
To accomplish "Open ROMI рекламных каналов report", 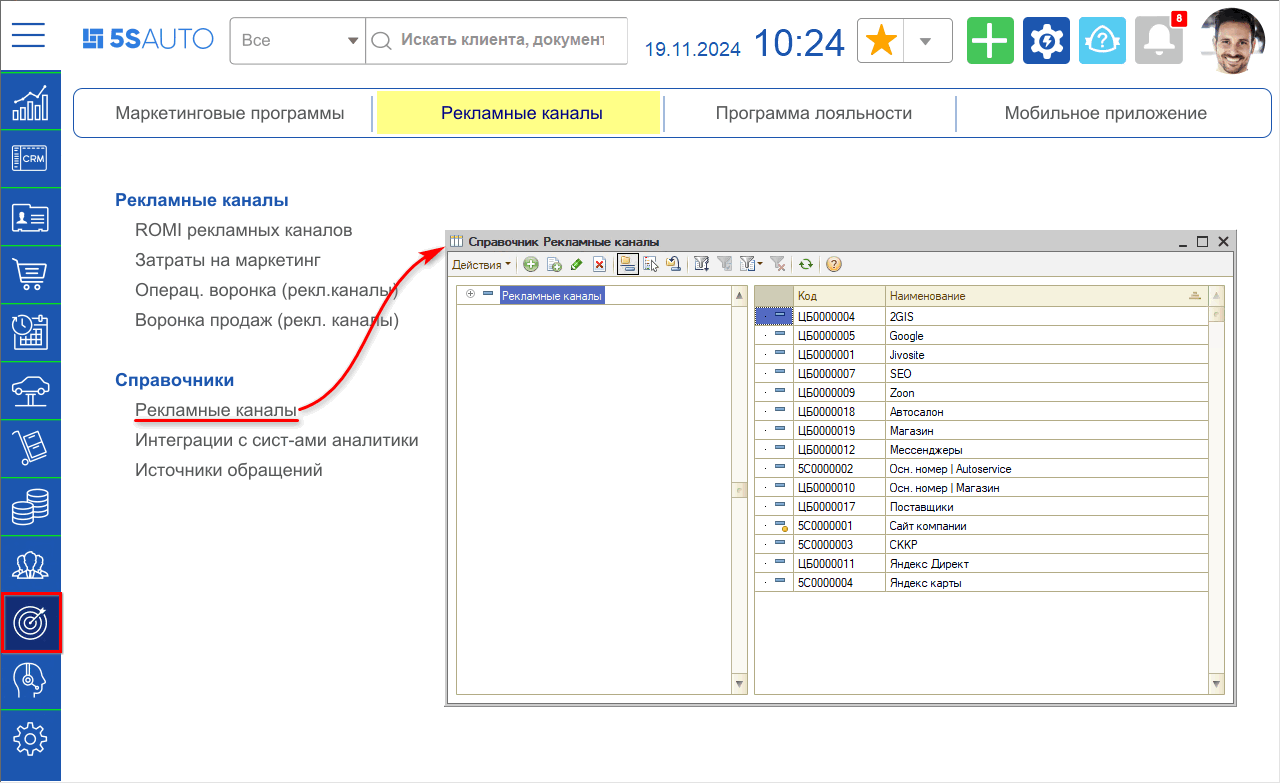I will (x=244, y=230).
